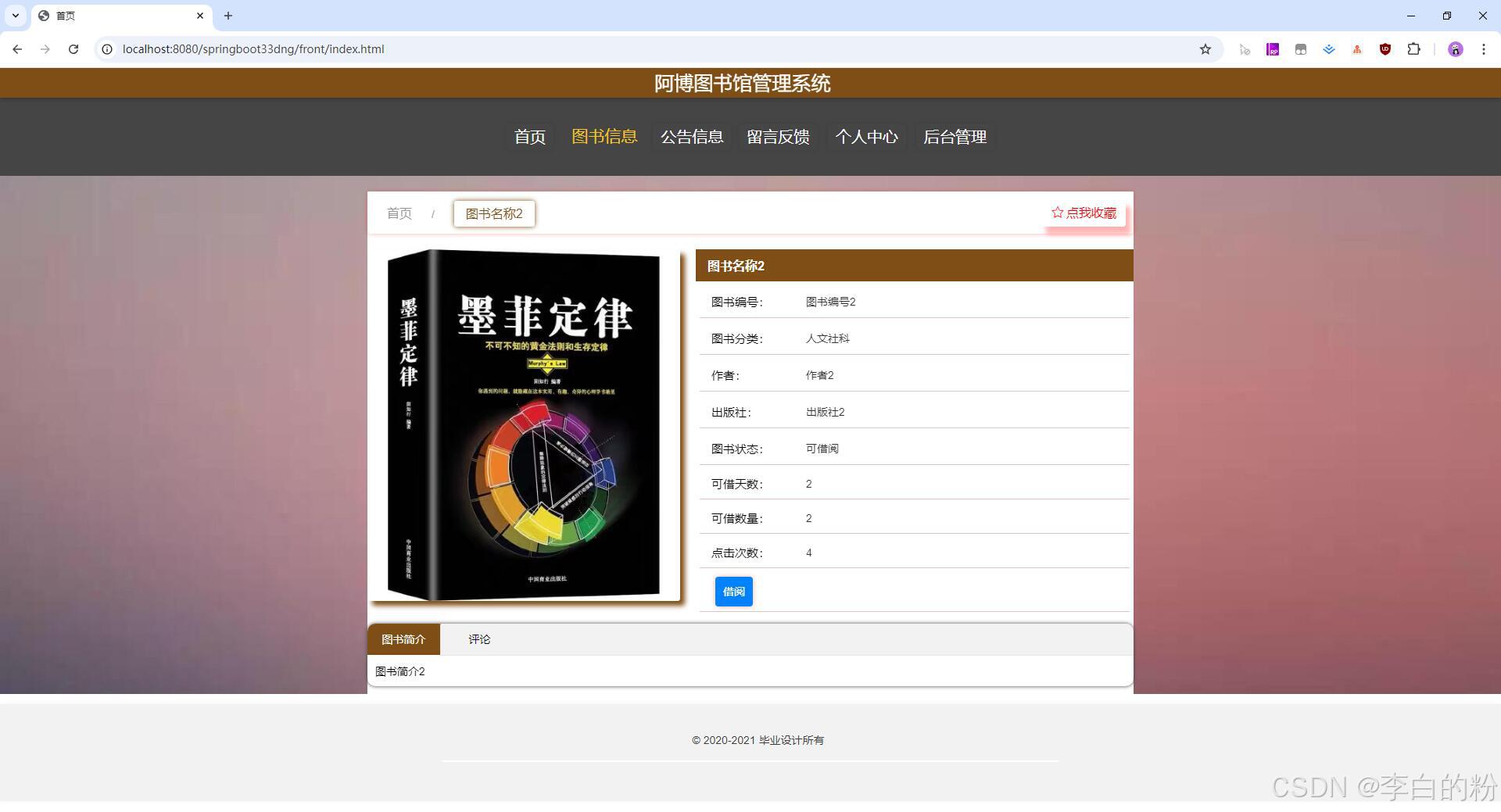Minimize the browser window

click(x=1411, y=16)
